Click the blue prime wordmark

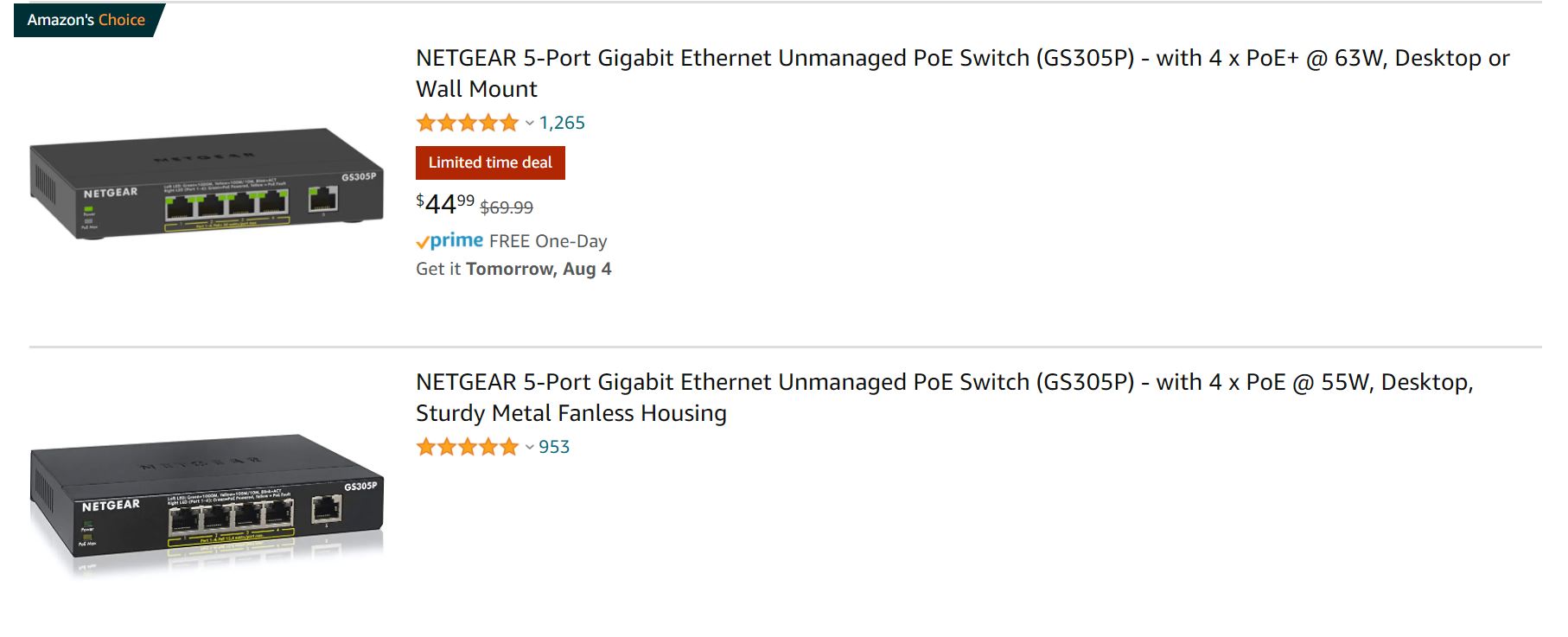point(457,240)
